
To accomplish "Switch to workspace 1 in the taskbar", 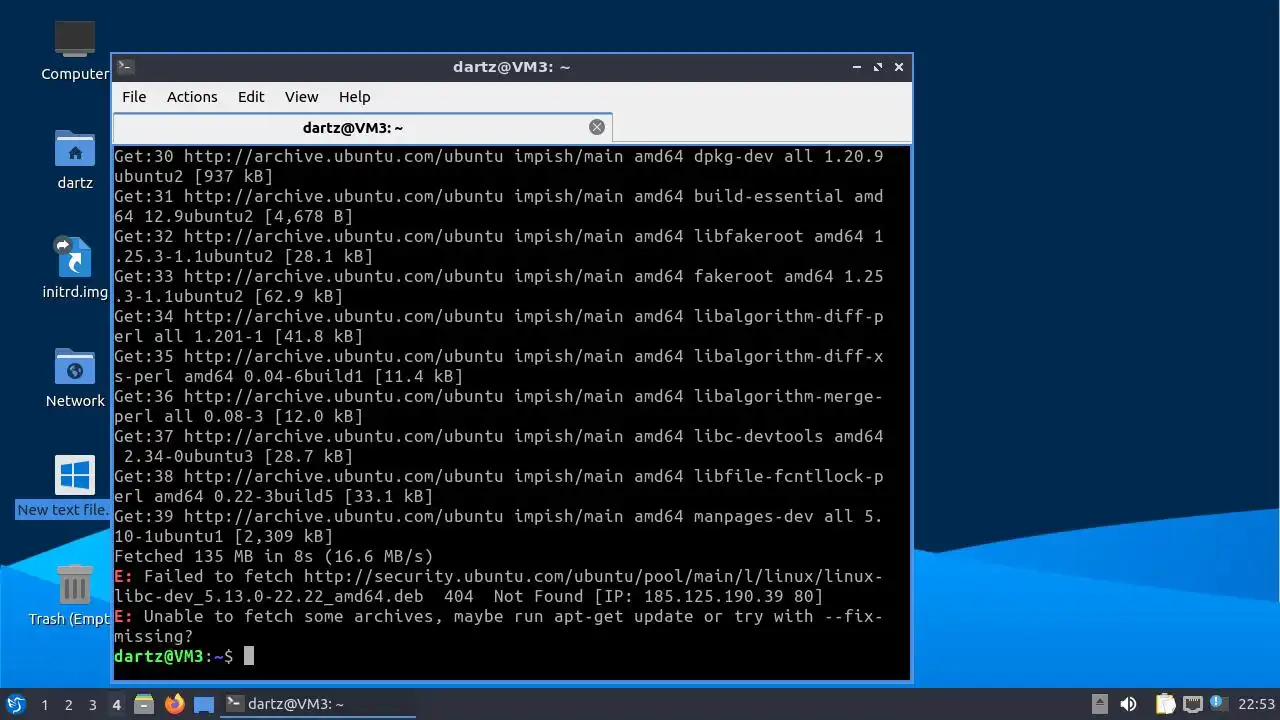I will [x=44, y=704].
